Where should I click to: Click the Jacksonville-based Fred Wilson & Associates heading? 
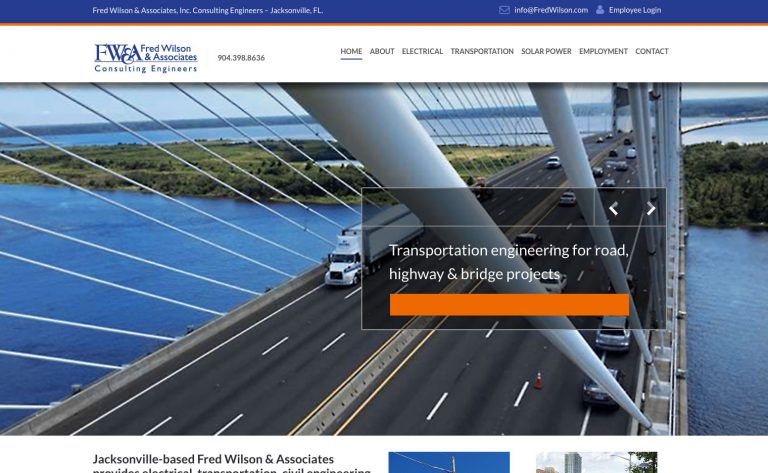213,460
